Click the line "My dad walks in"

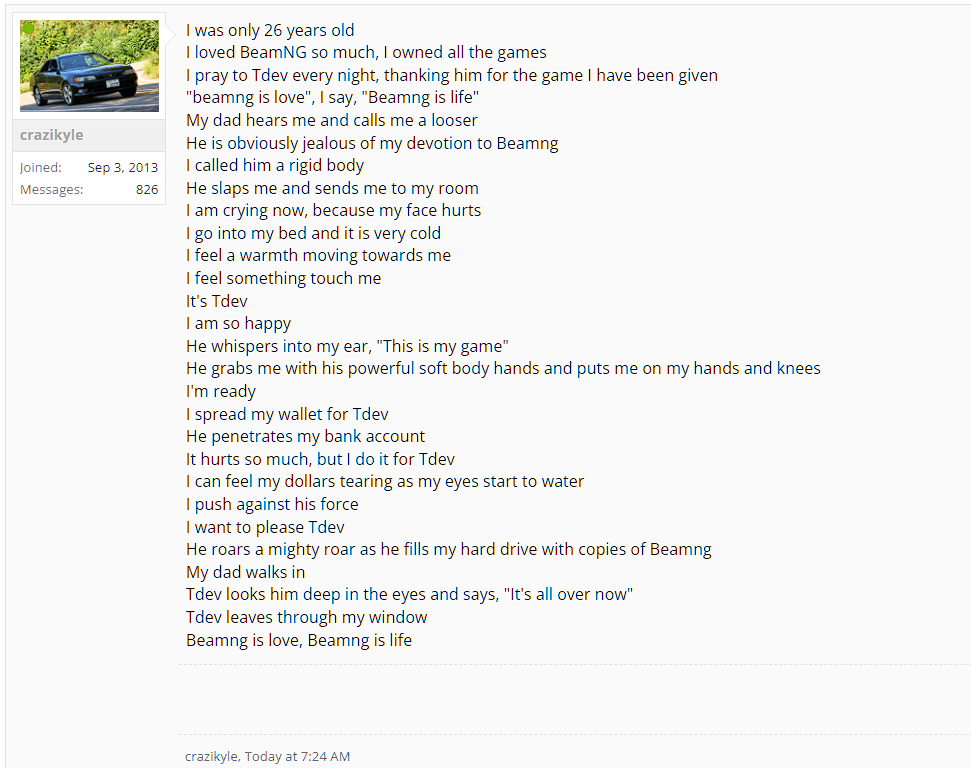[245, 572]
